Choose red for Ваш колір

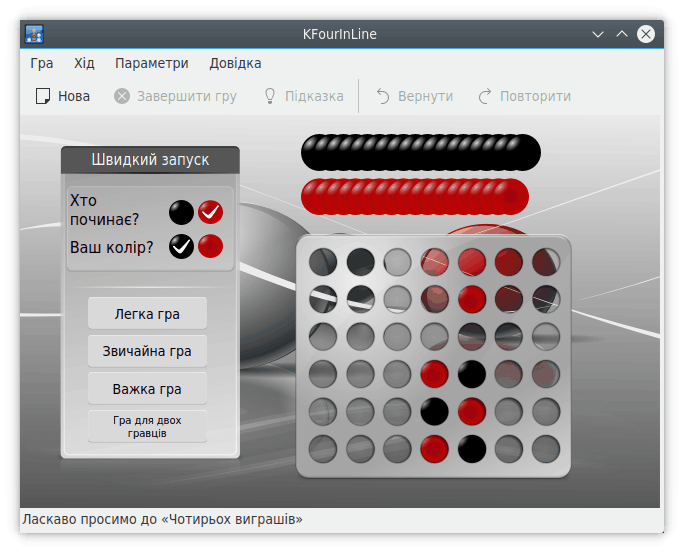(211, 246)
